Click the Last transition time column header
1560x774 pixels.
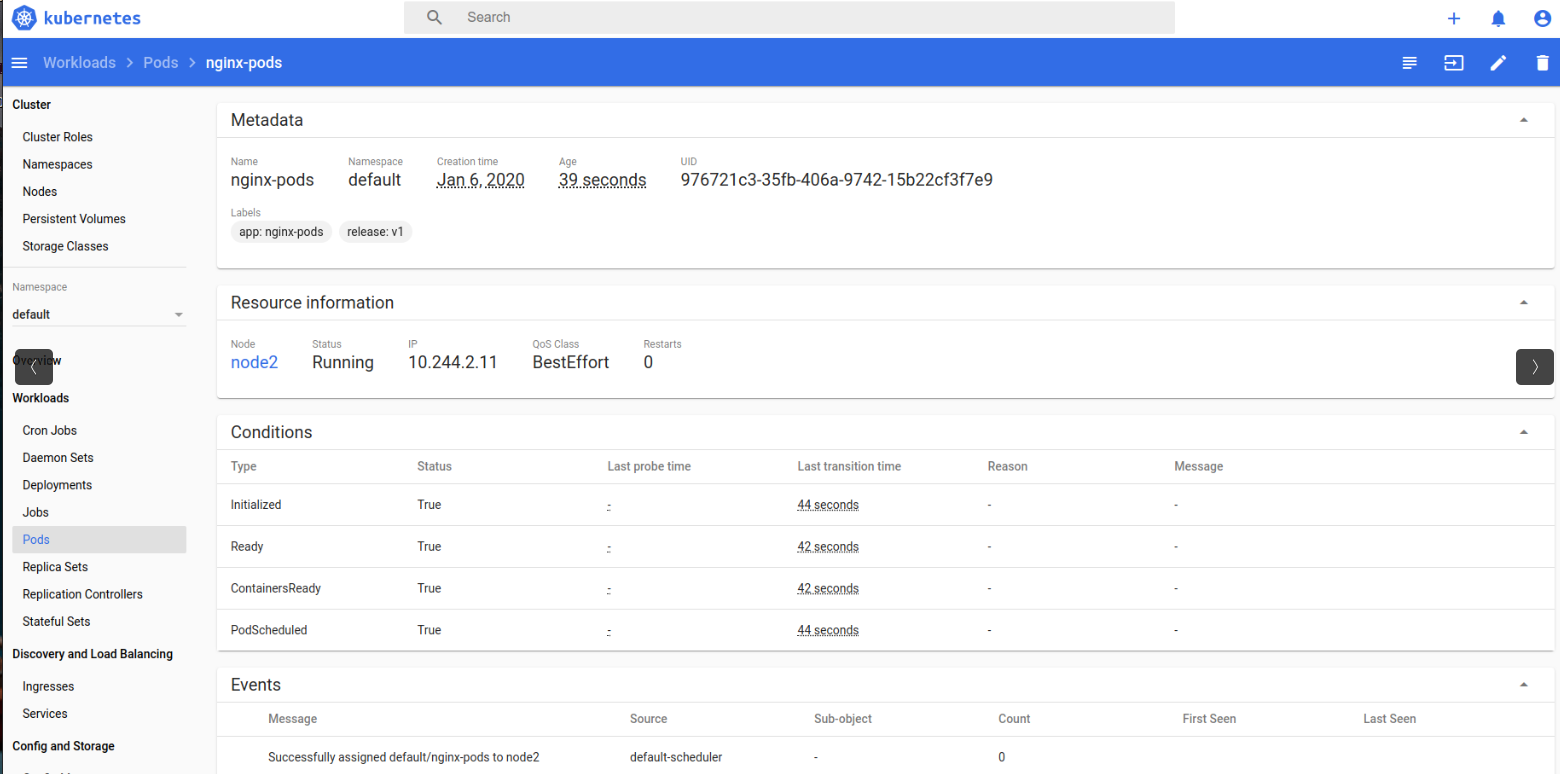[x=849, y=466]
